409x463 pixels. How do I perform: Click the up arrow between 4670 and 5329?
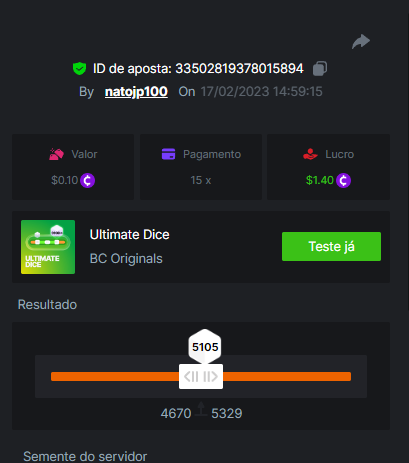(x=201, y=409)
